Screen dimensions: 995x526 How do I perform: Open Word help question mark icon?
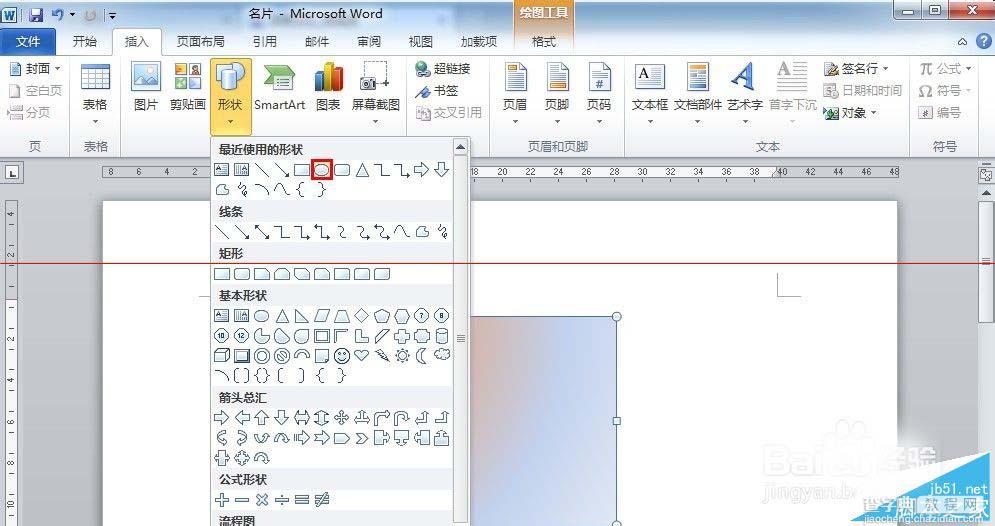[983, 41]
